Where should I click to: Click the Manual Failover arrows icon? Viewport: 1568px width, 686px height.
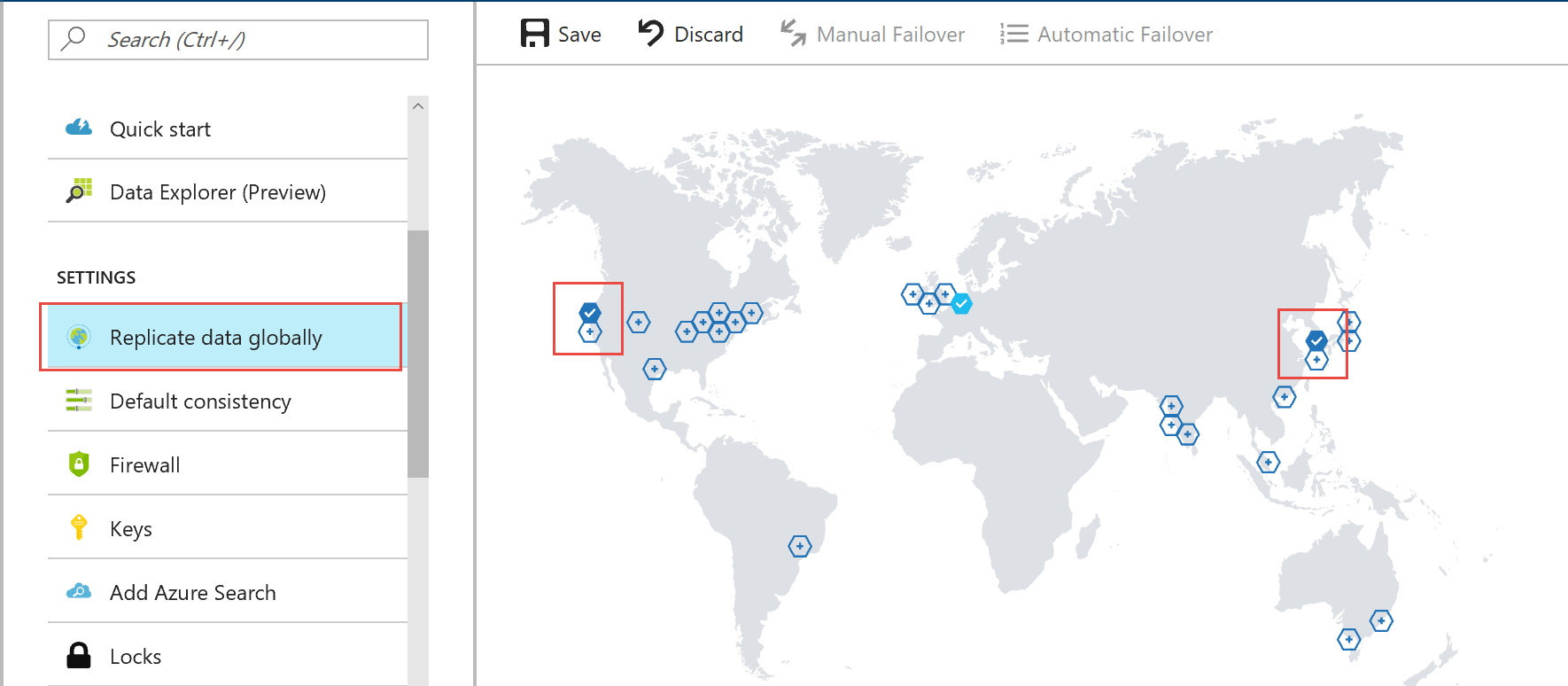coord(793,34)
